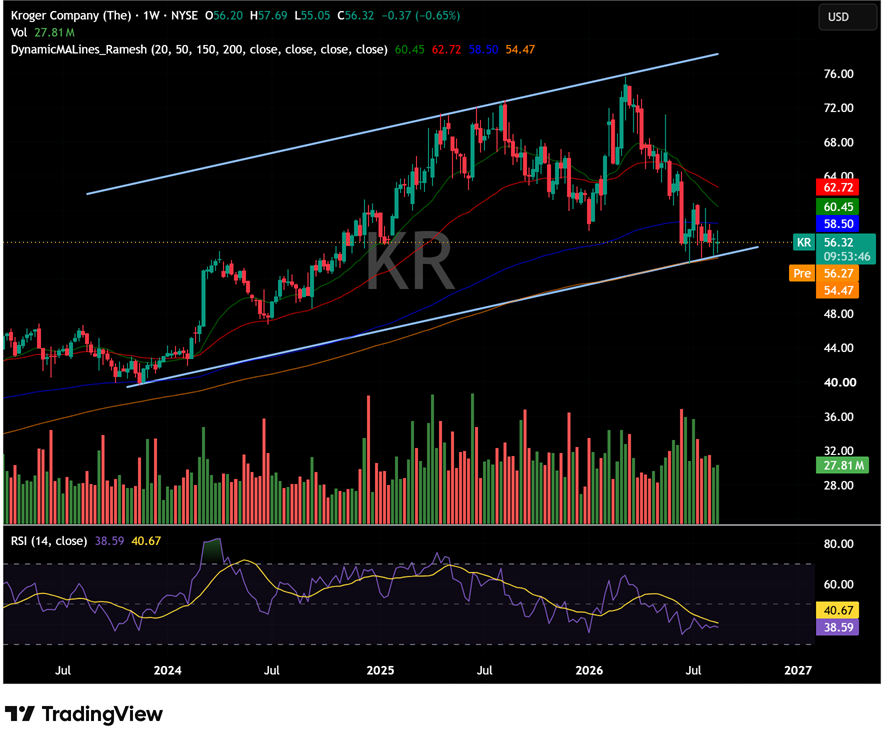Click the TradingView logo
886x735 pixels.
[x=84, y=714]
